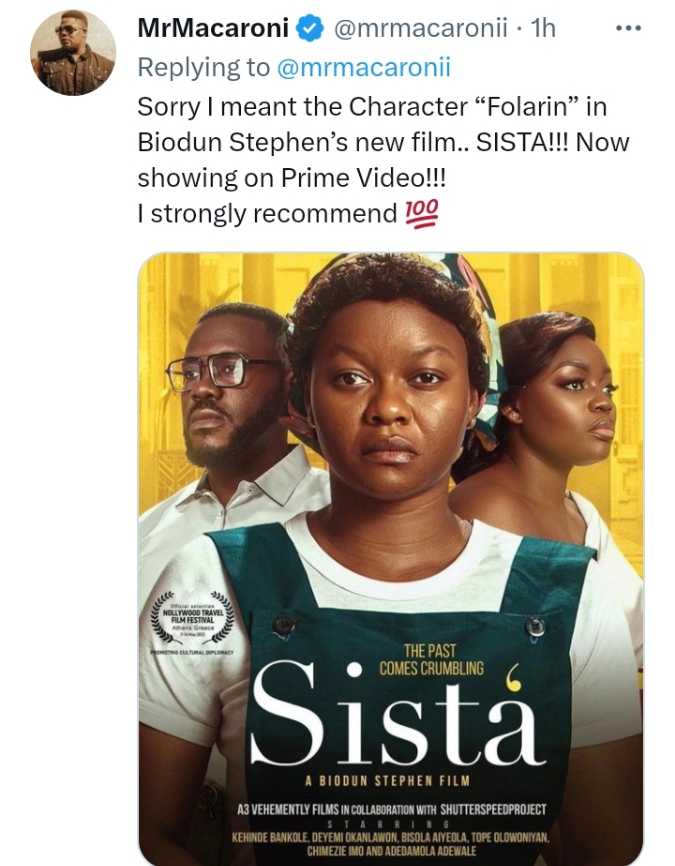Click the "I strongly recommend" text

[x=267, y=214]
